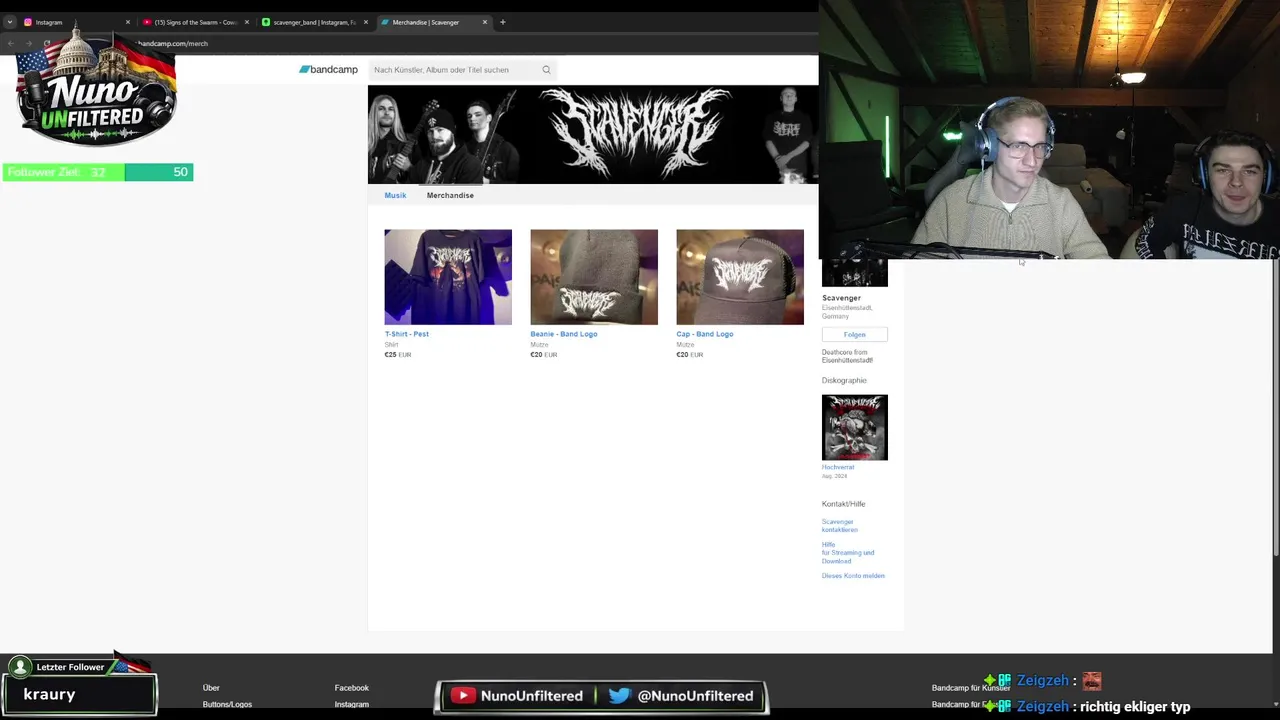Click the chat message richtig ekliger typ
Viewport: 1280px width, 720px height.
click(x=1135, y=706)
